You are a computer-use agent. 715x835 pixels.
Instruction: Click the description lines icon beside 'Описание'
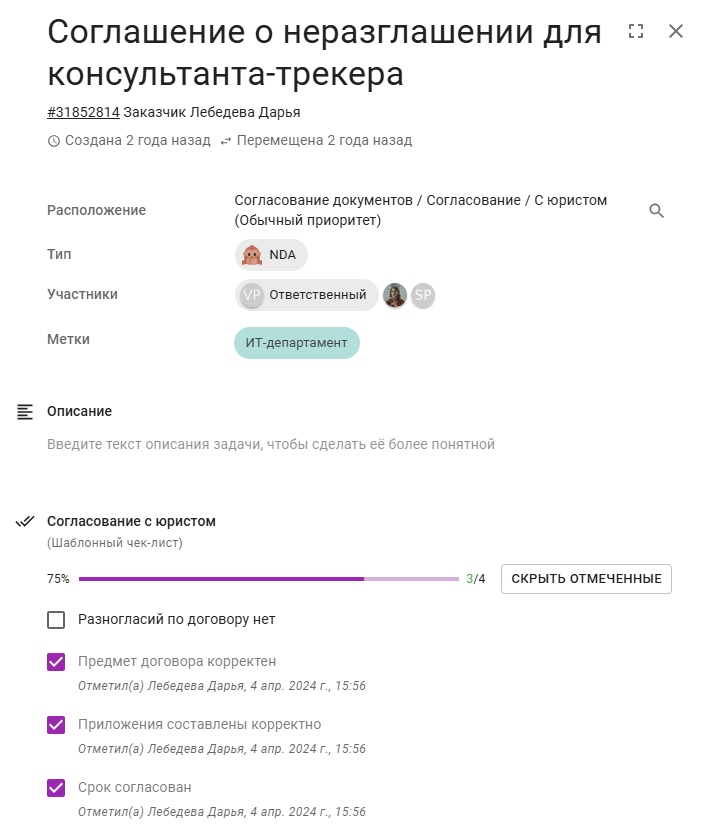28,410
